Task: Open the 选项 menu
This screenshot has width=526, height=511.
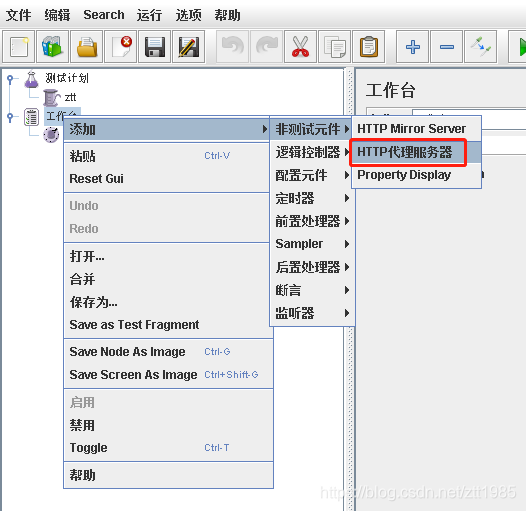Action: tap(189, 15)
